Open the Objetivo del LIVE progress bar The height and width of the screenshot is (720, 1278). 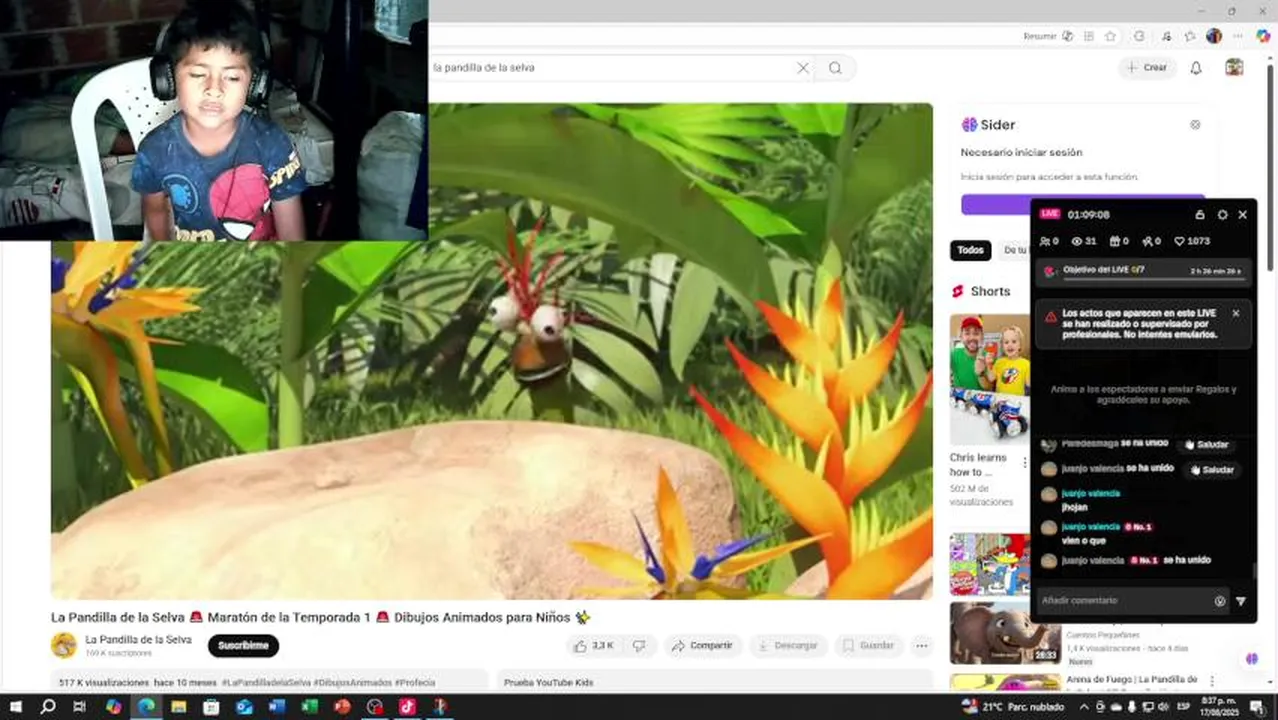click(1144, 271)
